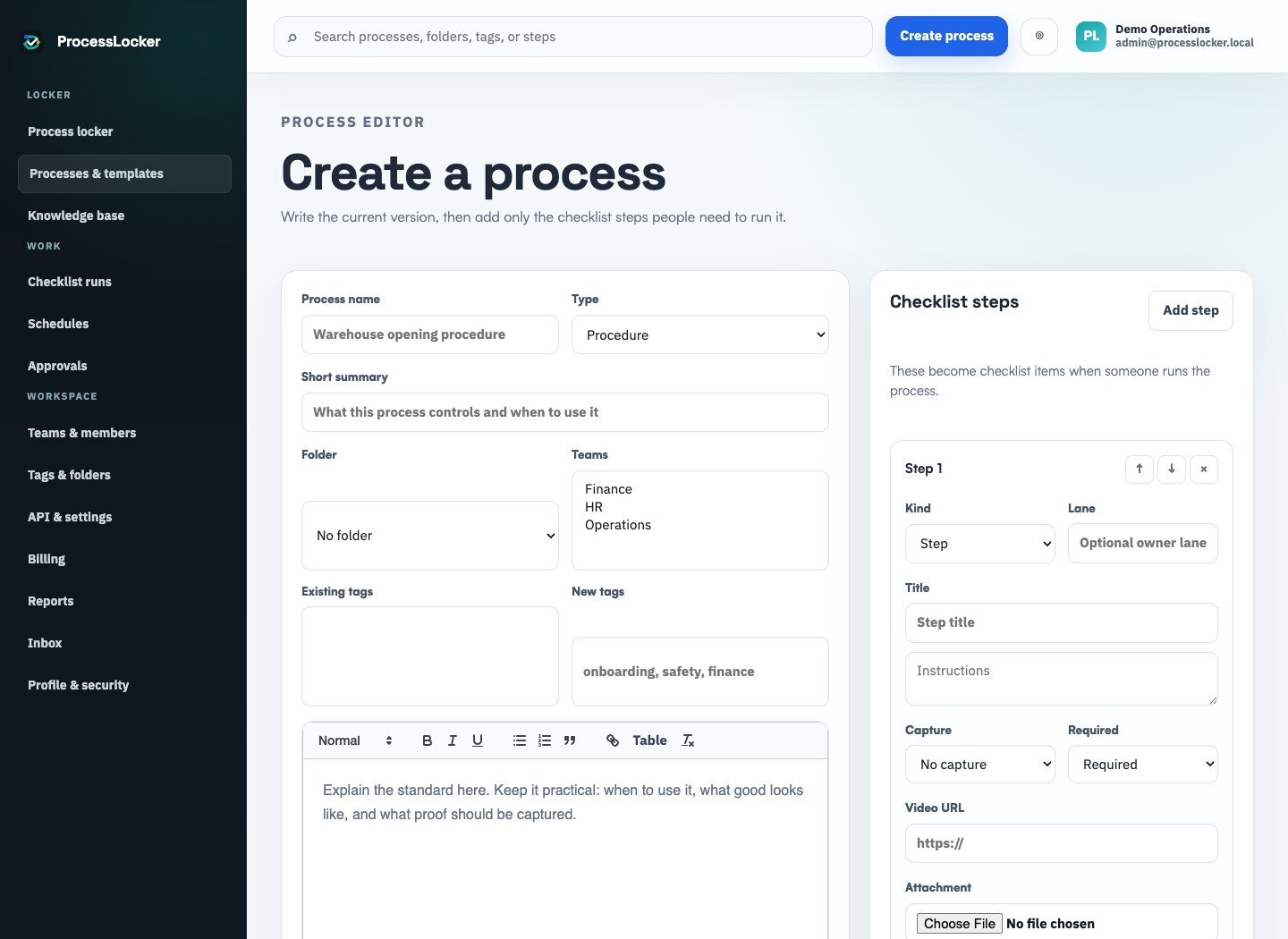The height and width of the screenshot is (939, 1288).
Task: Insert a link in editor
Action: pos(613,740)
